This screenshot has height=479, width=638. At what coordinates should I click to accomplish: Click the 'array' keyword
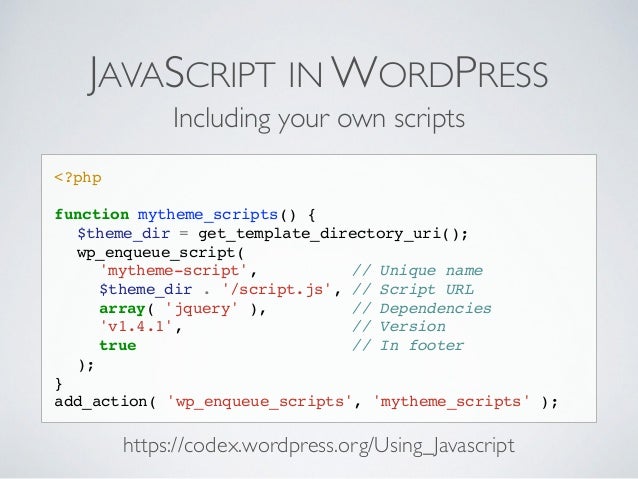click(122, 309)
